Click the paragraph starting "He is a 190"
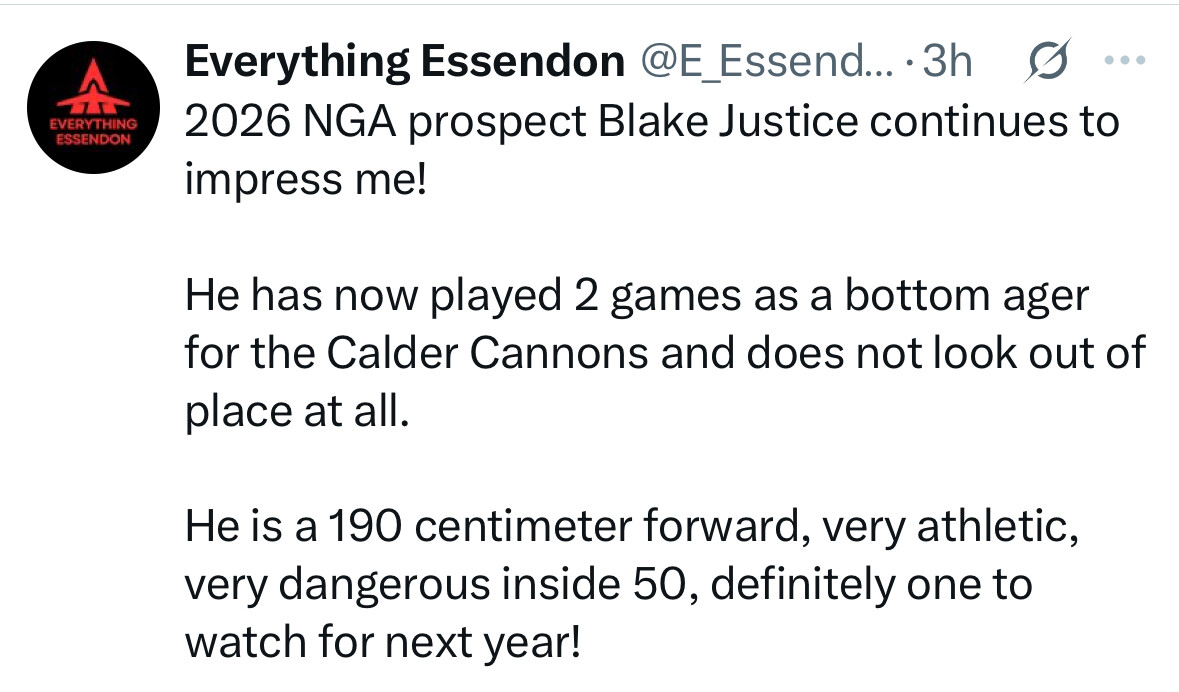The width and height of the screenshot is (1179, 692). click(x=632, y=584)
